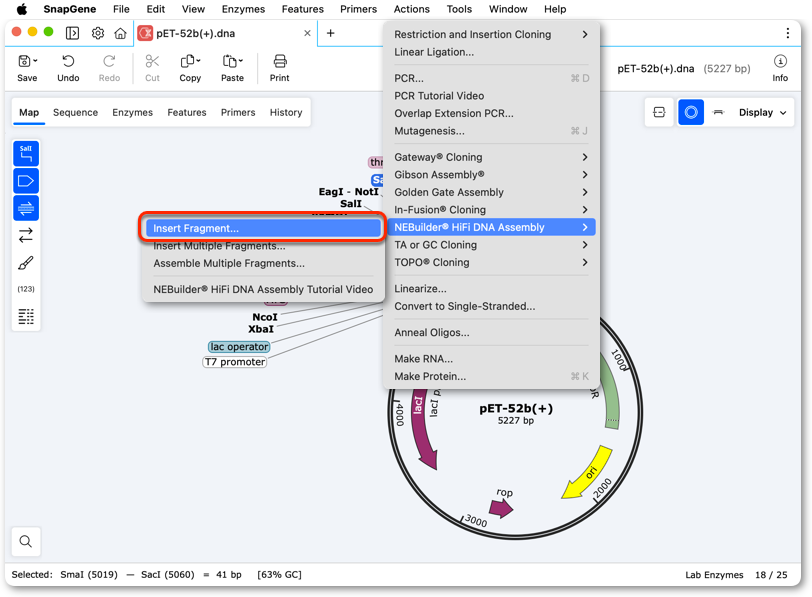This screenshot has width=812, height=597.
Task: Open Save options dropdown arrow
Action: coord(35,61)
